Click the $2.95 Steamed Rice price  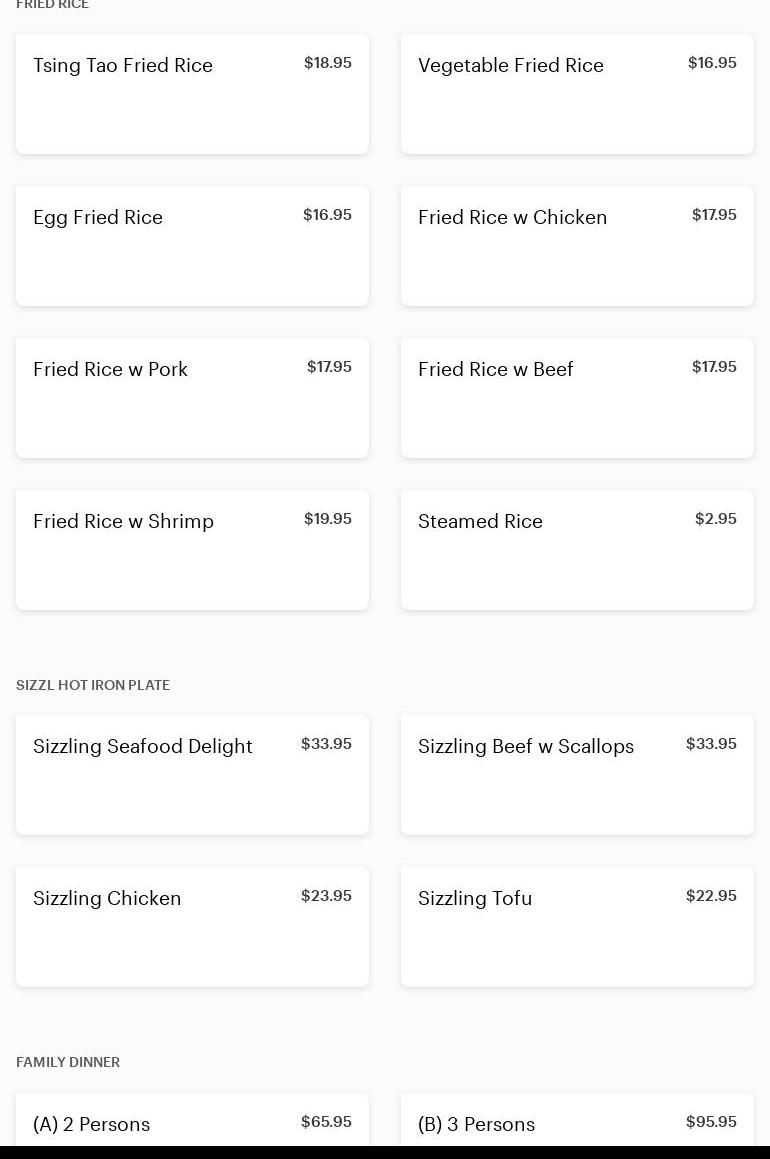(715, 519)
